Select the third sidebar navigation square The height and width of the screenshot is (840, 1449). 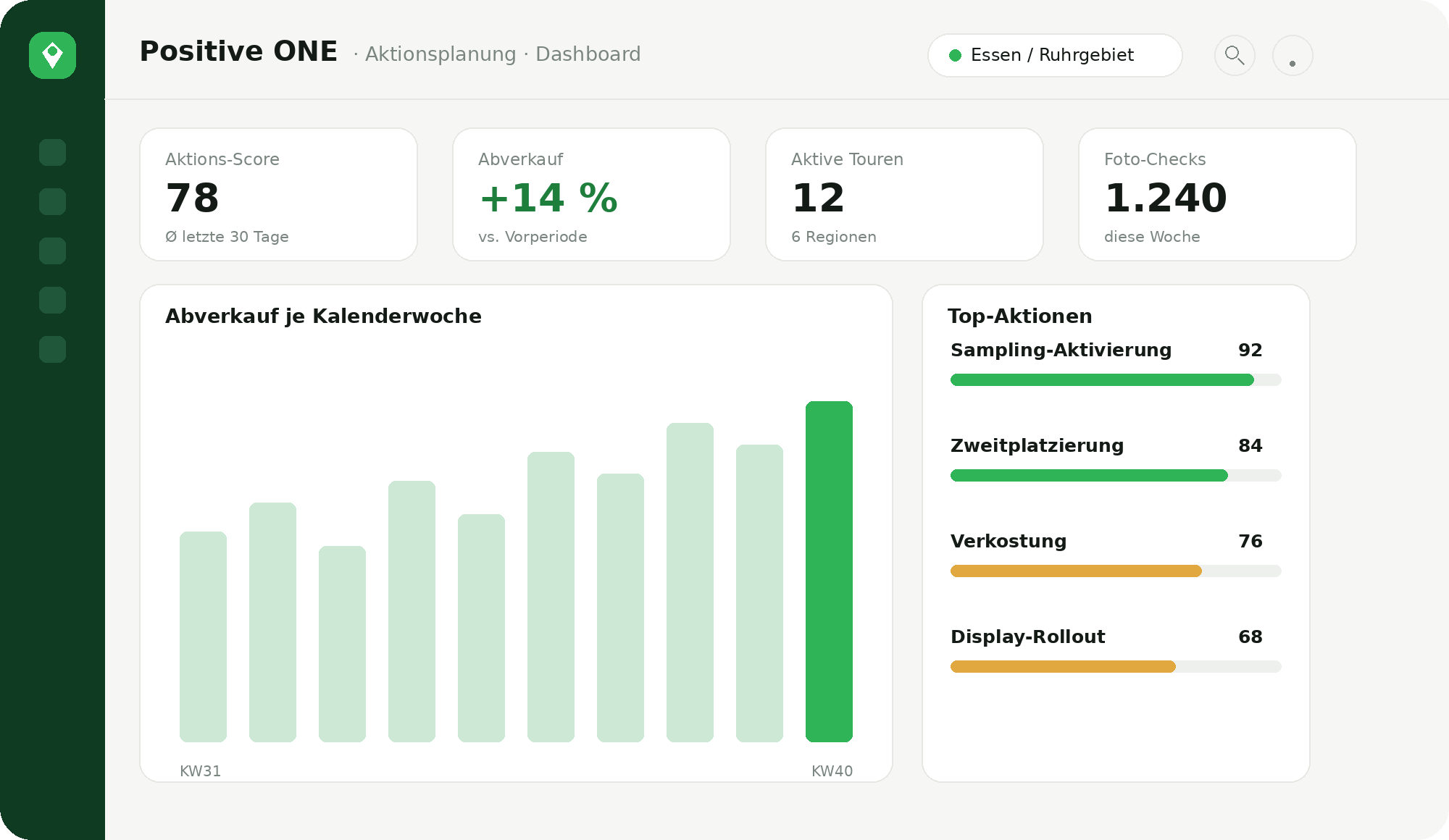coord(52,251)
